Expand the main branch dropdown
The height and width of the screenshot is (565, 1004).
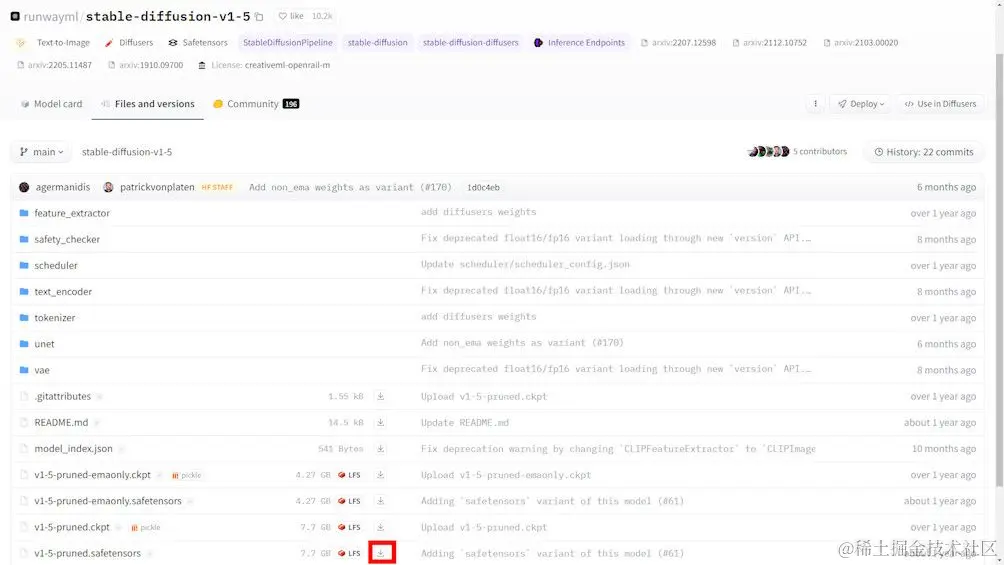(x=41, y=152)
